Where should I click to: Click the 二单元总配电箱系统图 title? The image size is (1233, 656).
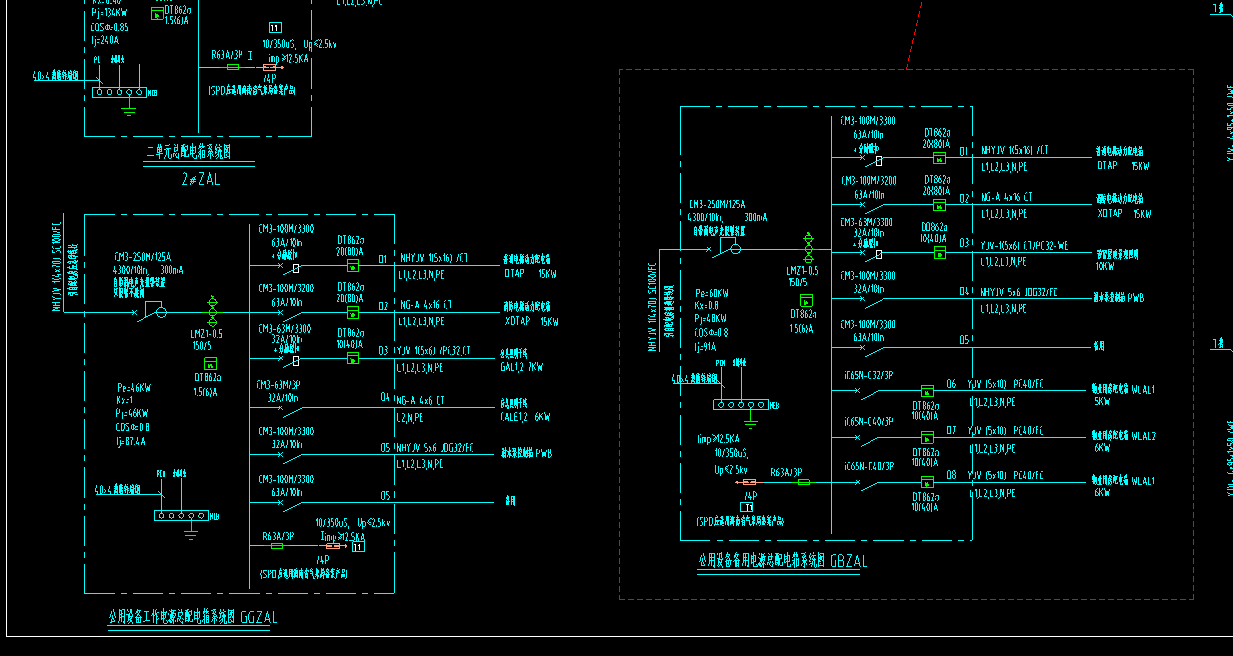pos(189,152)
